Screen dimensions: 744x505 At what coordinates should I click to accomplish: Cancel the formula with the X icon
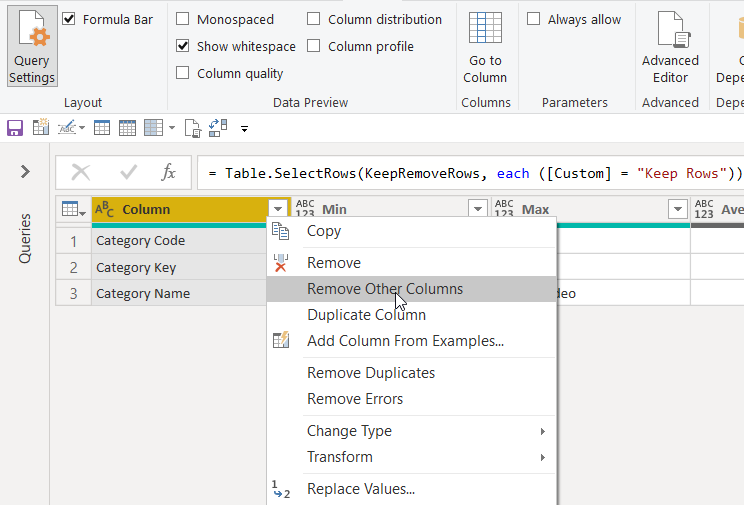tap(81, 172)
